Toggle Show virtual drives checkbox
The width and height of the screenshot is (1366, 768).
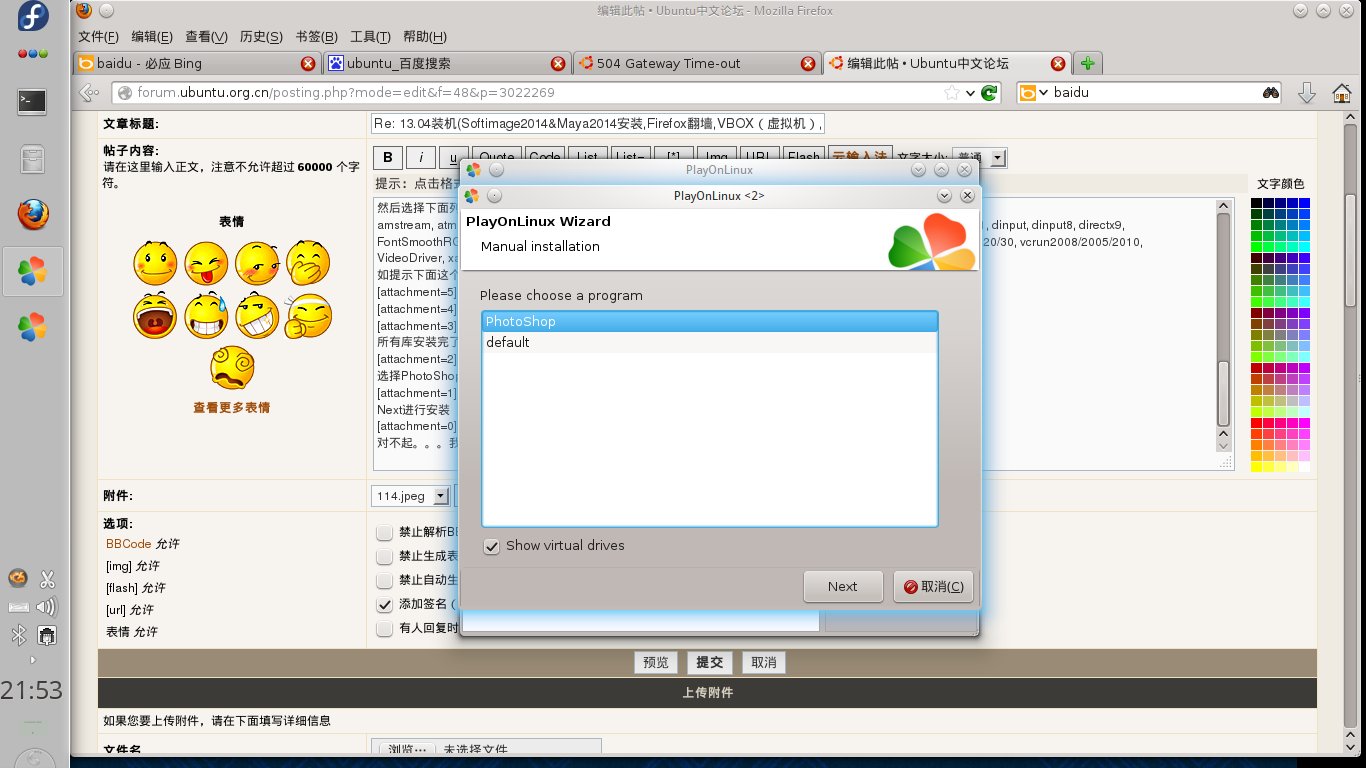[491, 546]
